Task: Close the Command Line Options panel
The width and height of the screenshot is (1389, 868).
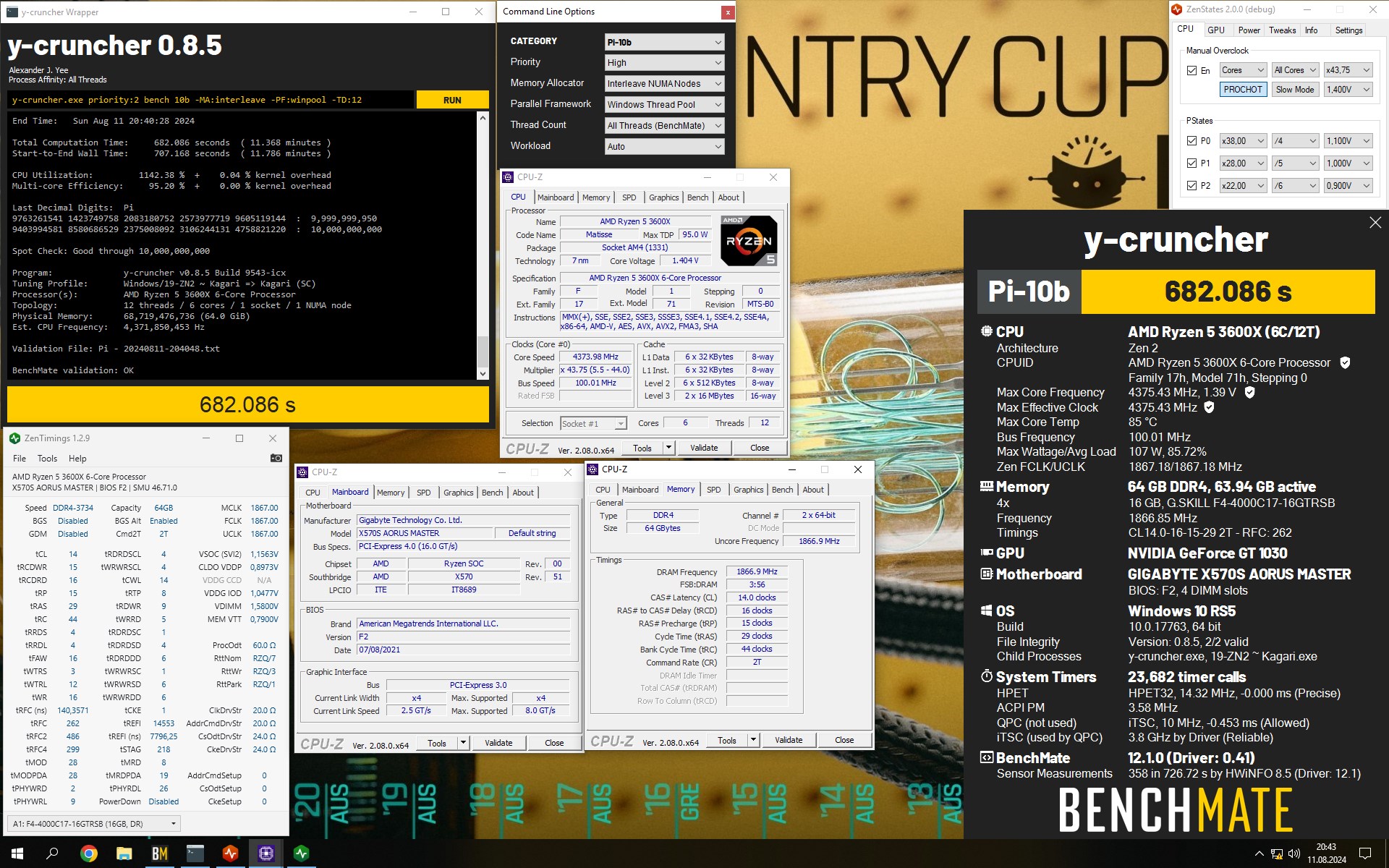Action: pos(728,12)
